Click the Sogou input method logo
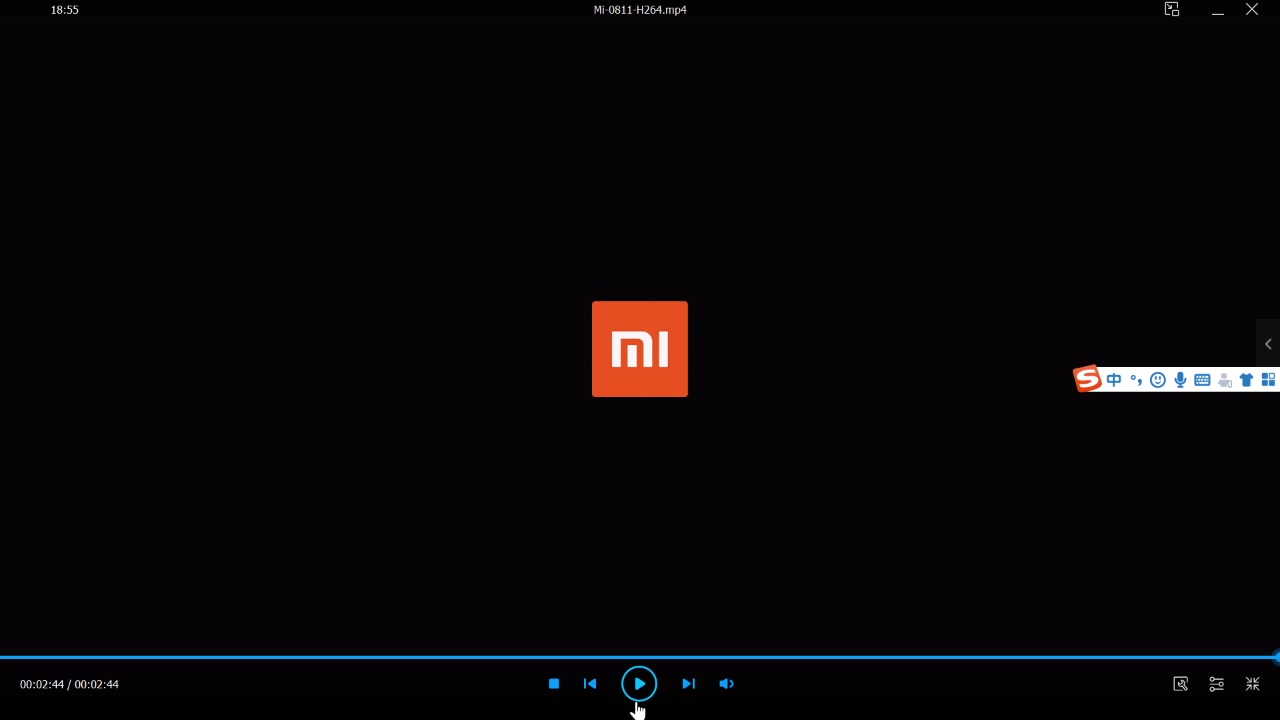 click(1087, 379)
